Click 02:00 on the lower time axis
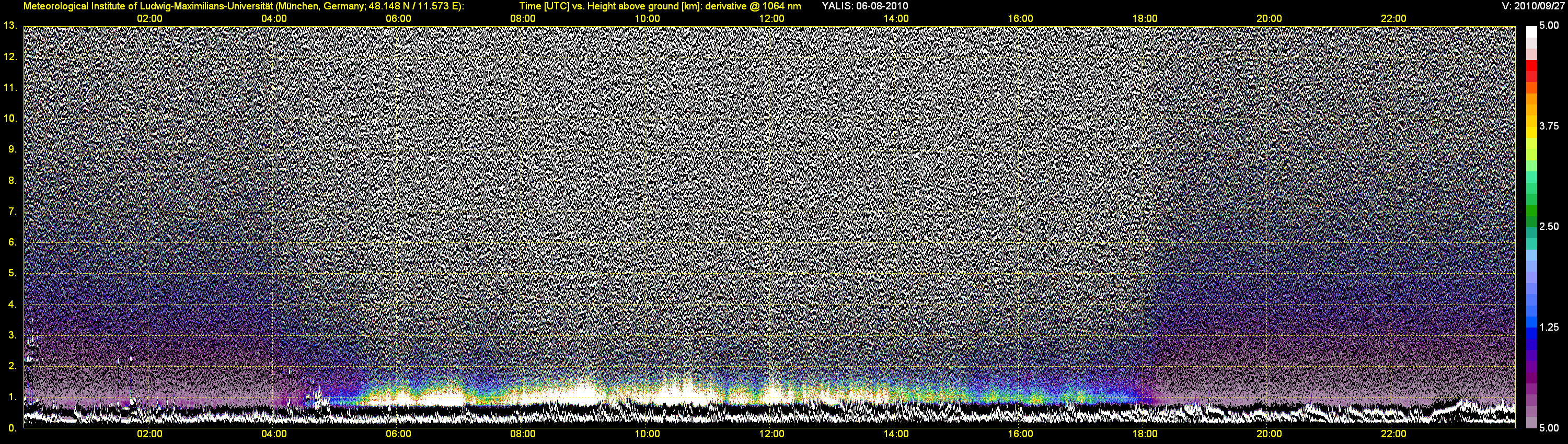This screenshot has width=1568, height=444. pyautogui.click(x=149, y=434)
